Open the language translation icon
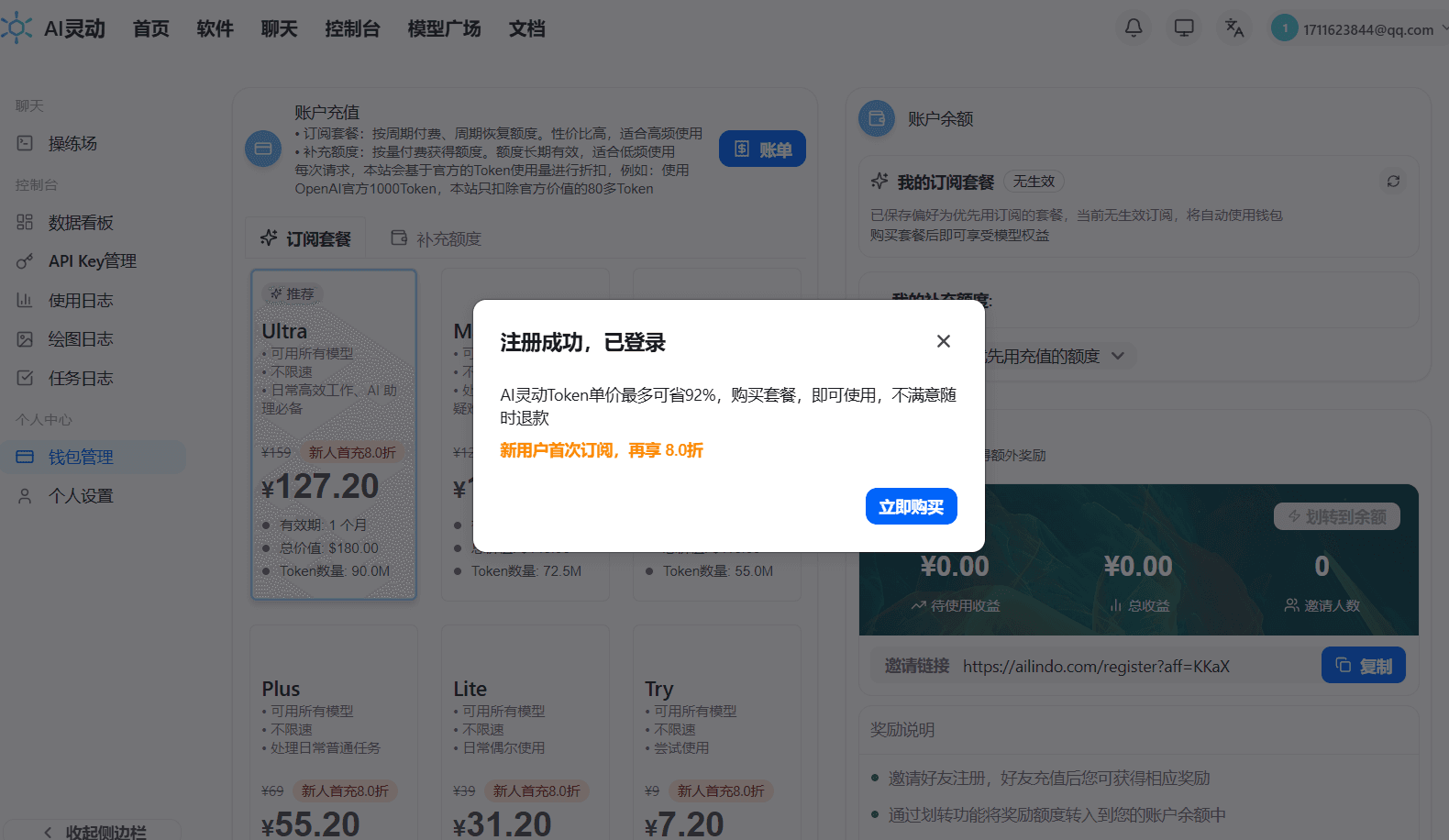The image size is (1449, 840). click(x=1234, y=28)
